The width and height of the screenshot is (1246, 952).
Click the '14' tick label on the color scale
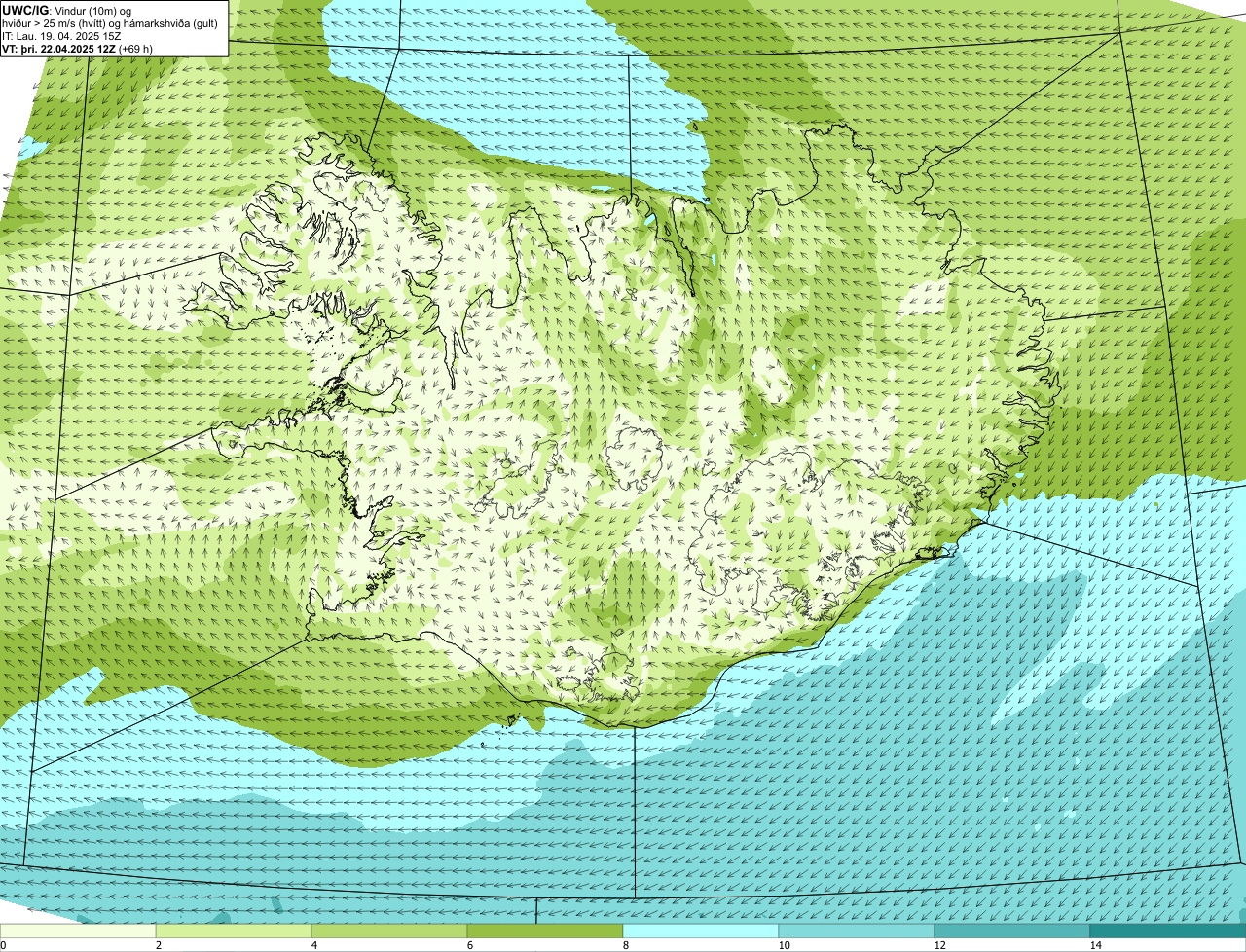coord(1095,945)
